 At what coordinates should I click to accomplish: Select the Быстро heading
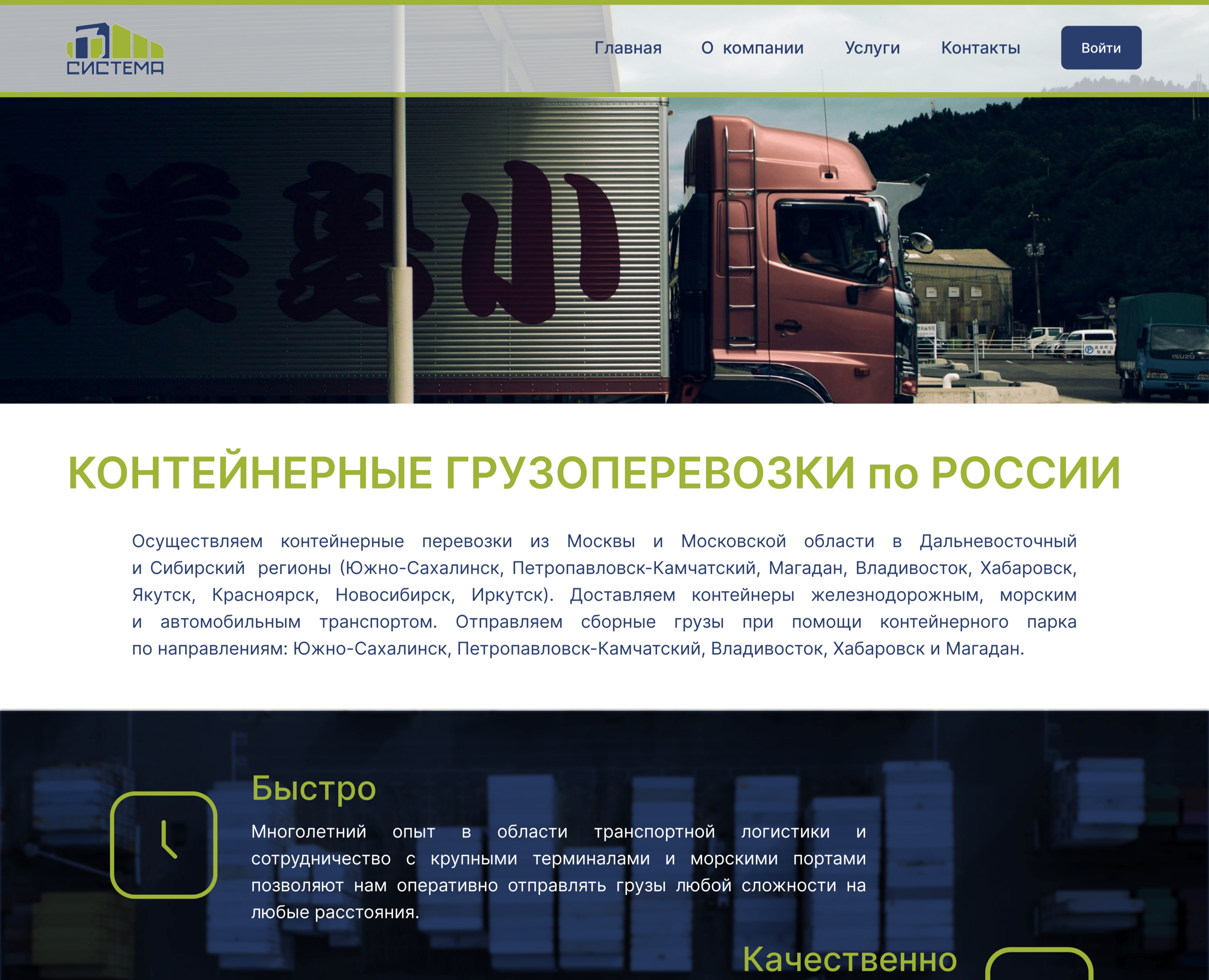(x=313, y=788)
